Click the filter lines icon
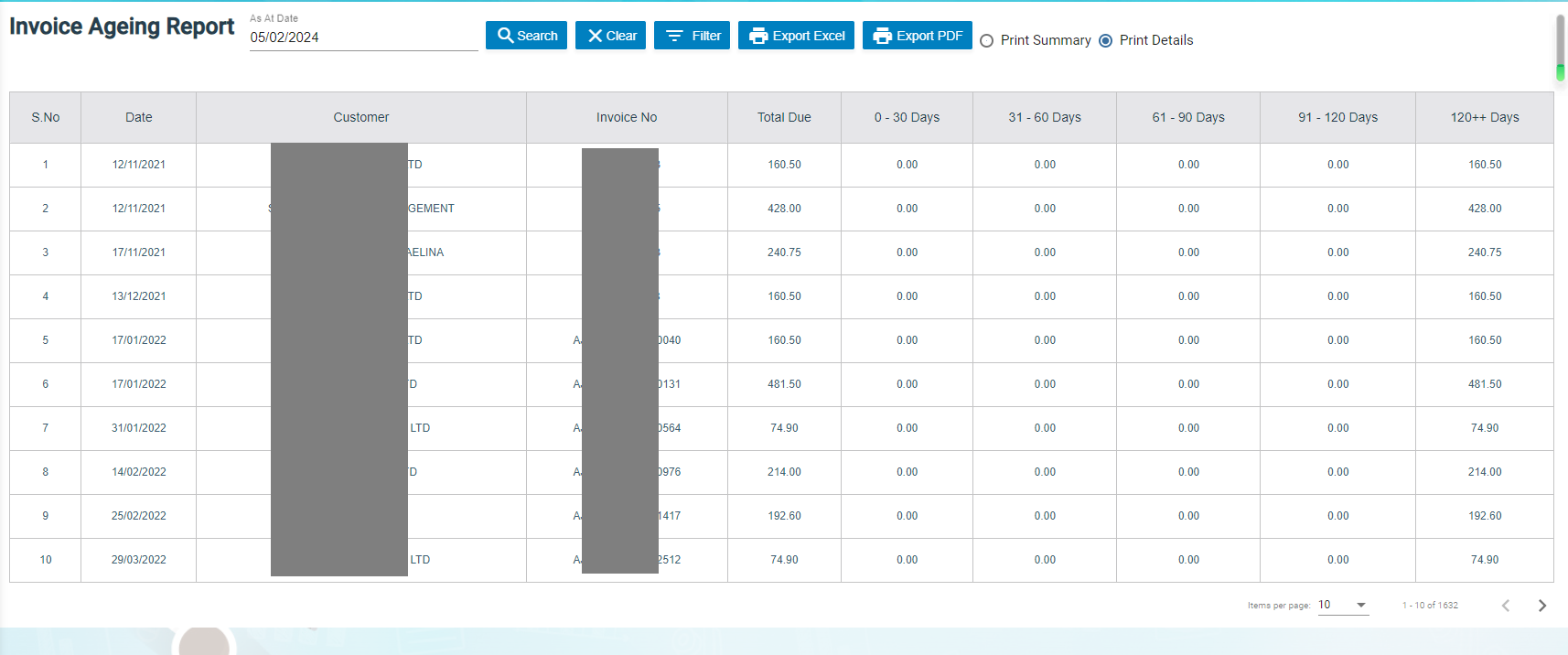The height and width of the screenshot is (655, 1568). pos(674,36)
